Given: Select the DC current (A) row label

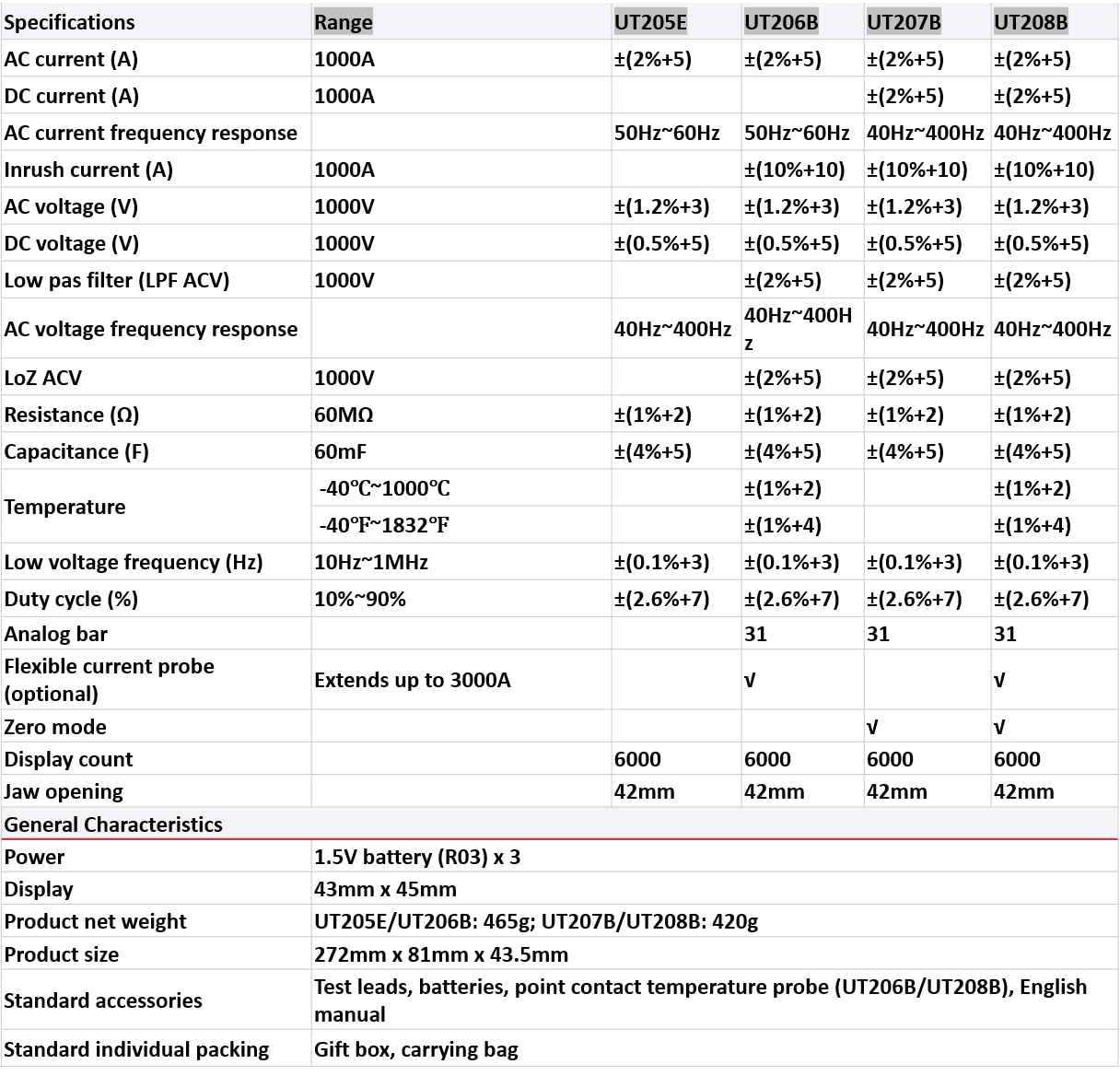Looking at the screenshot, I should [72, 96].
